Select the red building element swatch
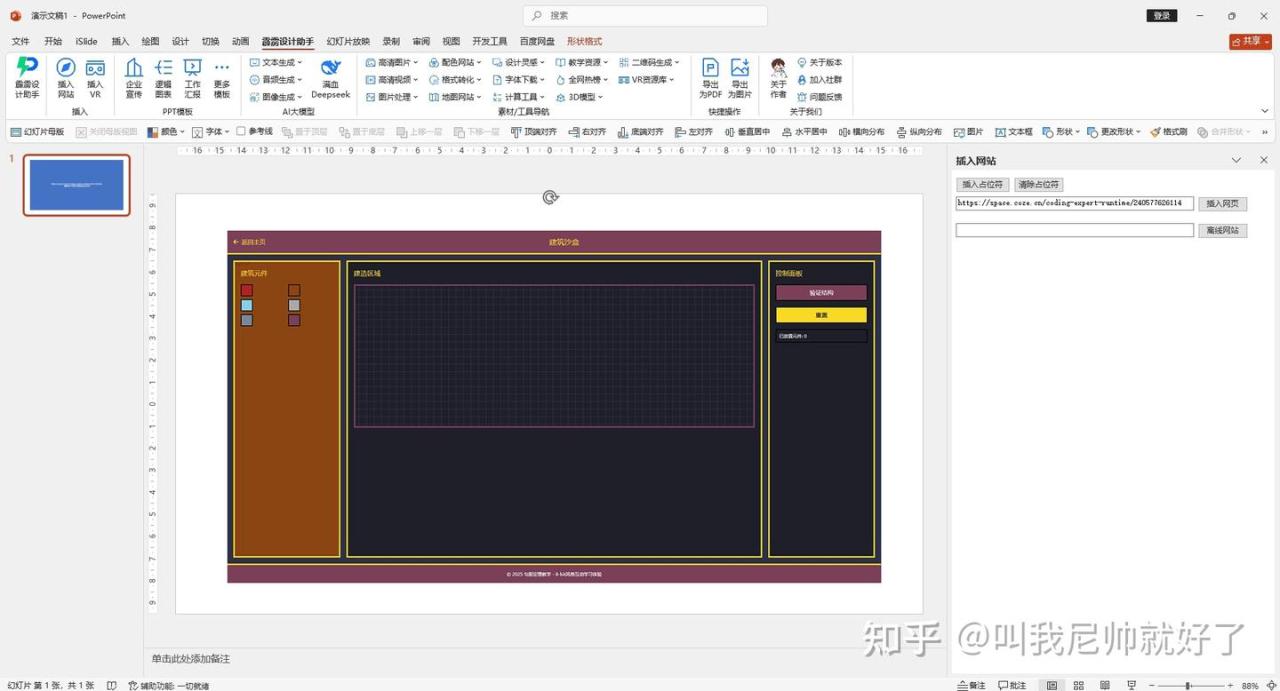The image size is (1280, 691). point(247,290)
